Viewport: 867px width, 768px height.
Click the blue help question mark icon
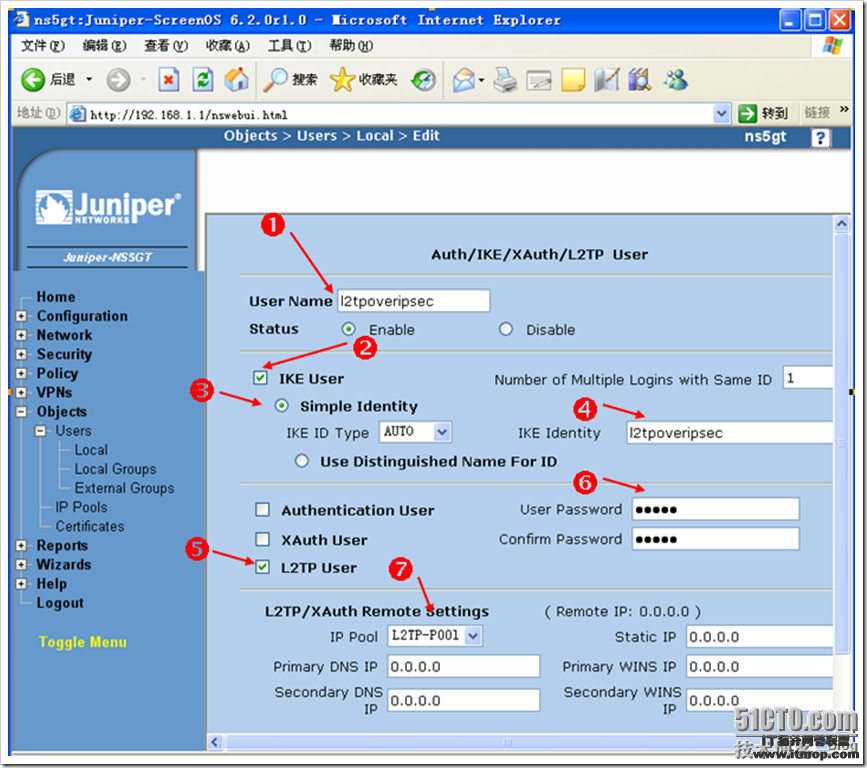(x=821, y=138)
